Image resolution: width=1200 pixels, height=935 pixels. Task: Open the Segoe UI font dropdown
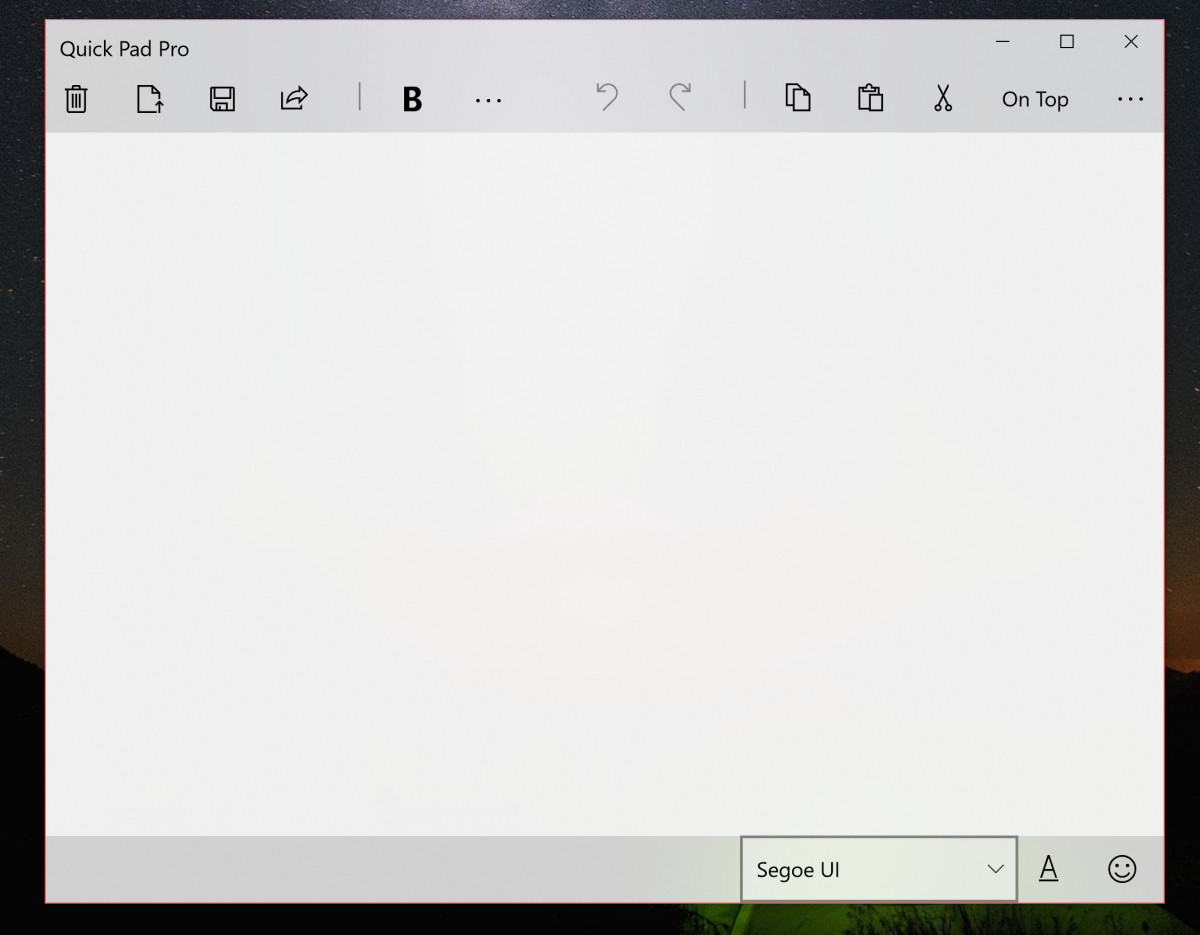click(x=879, y=869)
